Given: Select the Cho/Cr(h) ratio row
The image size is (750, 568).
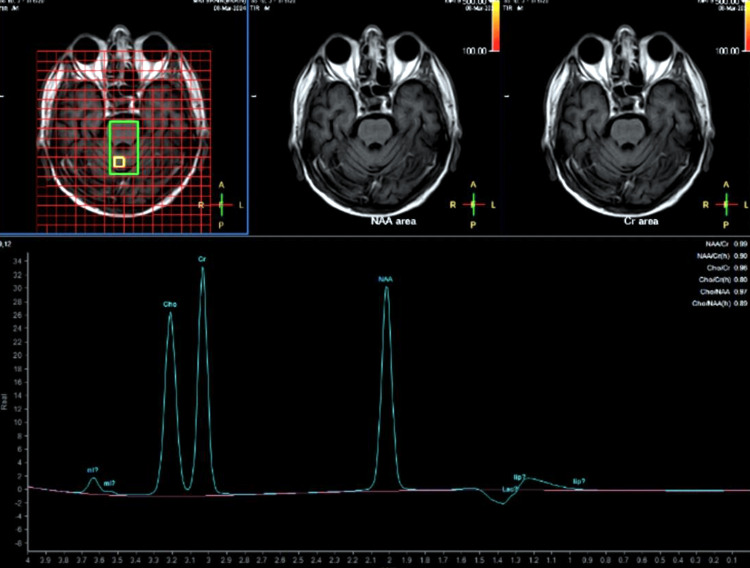Looking at the screenshot, I should point(723,280).
